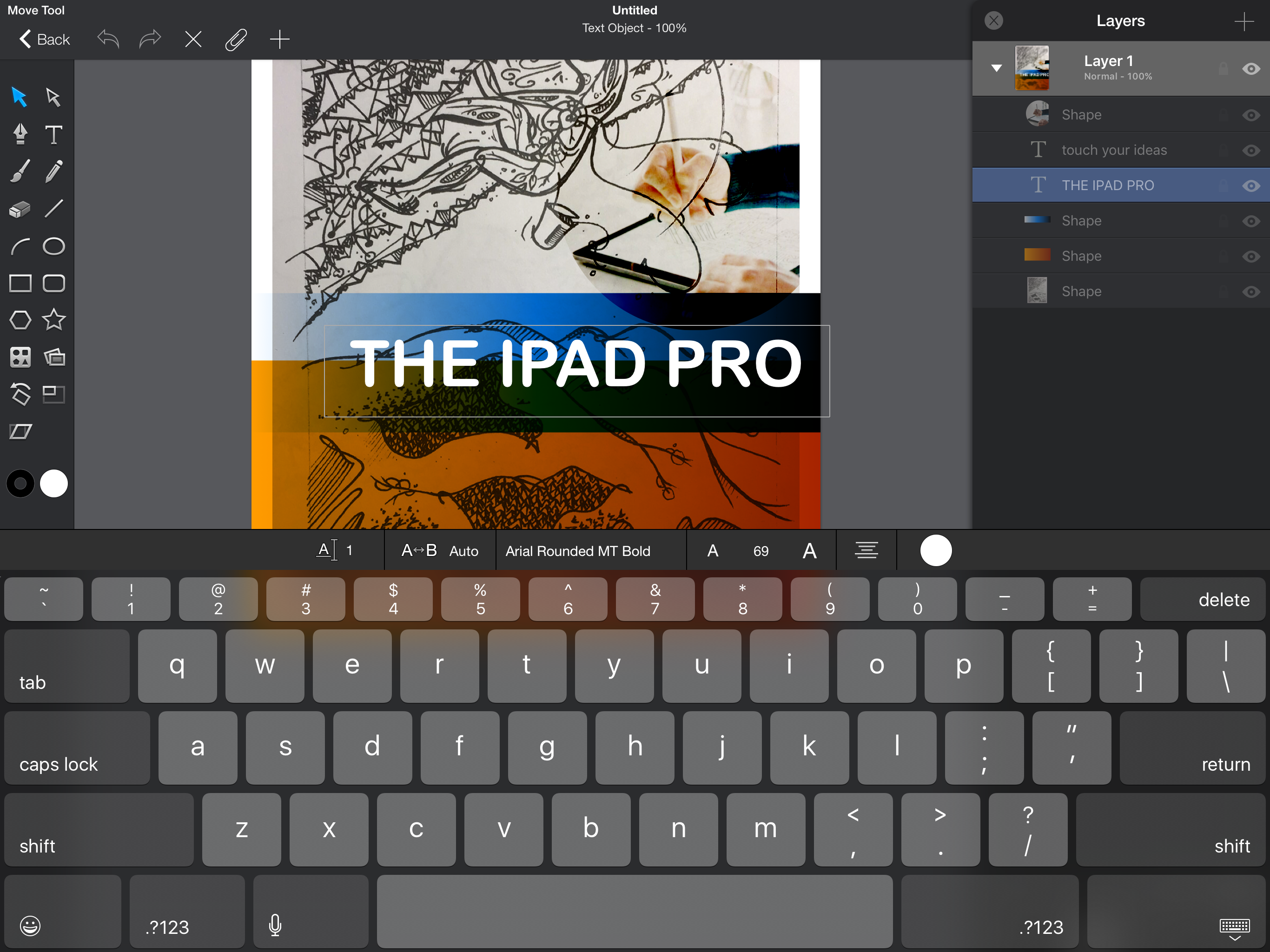Screen dimensions: 1270x952
Task: Close the Layers panel
Action: click(x=993, y=20)
